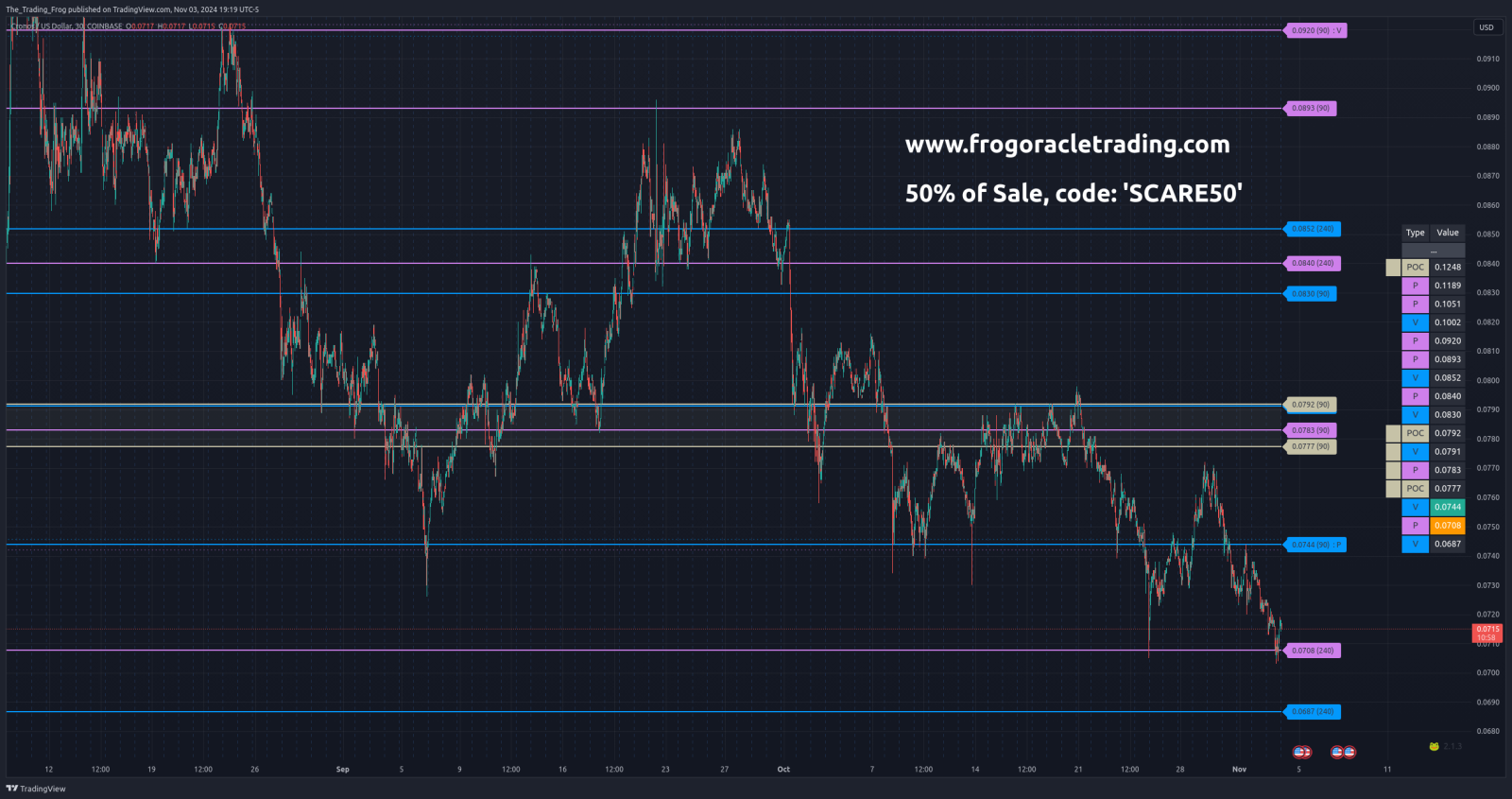Select the purple 0.0783 (90) level label
The image size is (1512, 799).
[x=1311, y=430]
